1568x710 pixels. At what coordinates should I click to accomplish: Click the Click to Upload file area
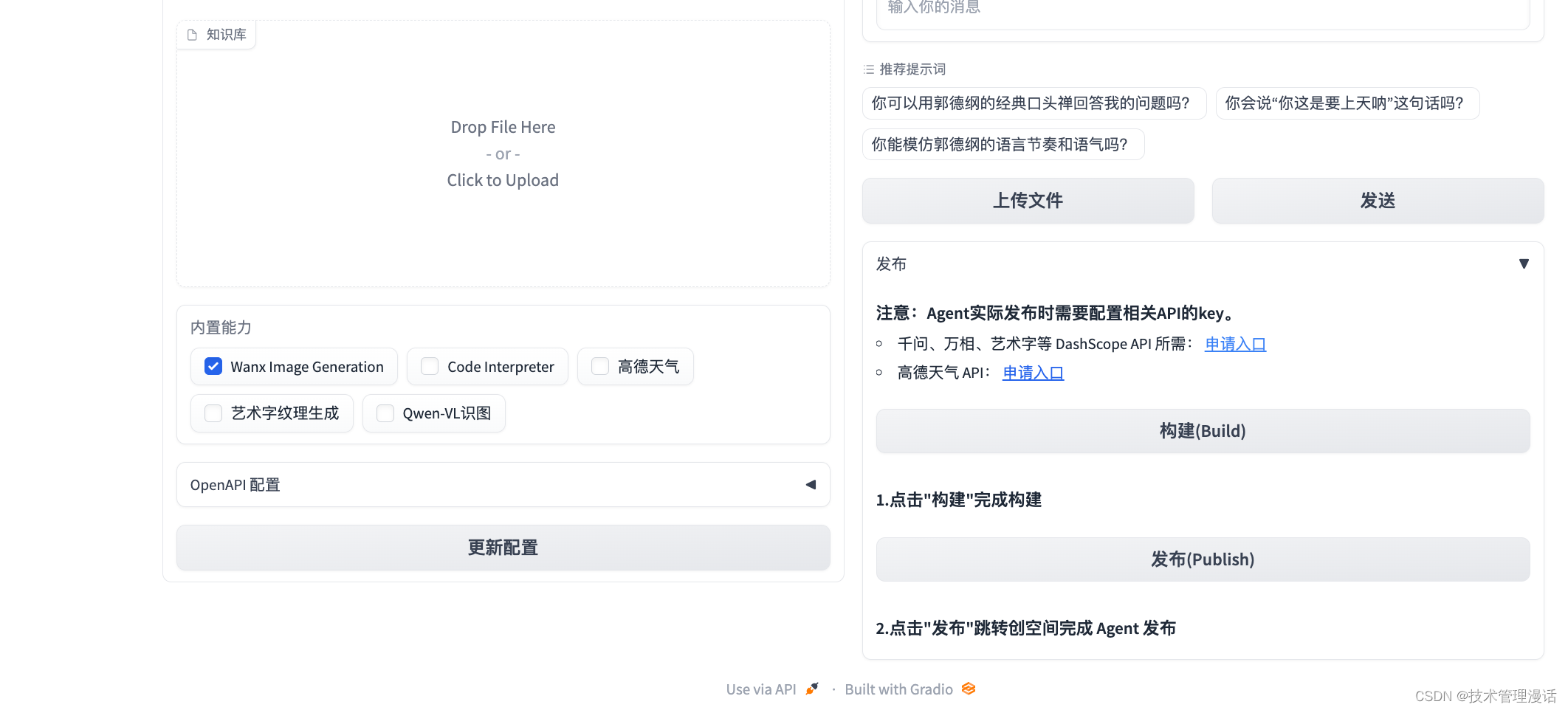(x=503, y=179)
